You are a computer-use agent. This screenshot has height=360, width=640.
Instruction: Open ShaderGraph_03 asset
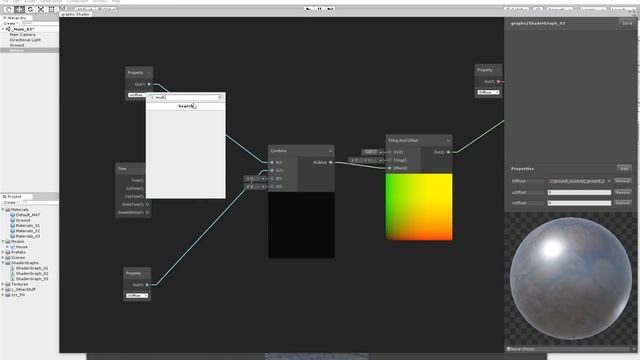click(x=32, y=279)
